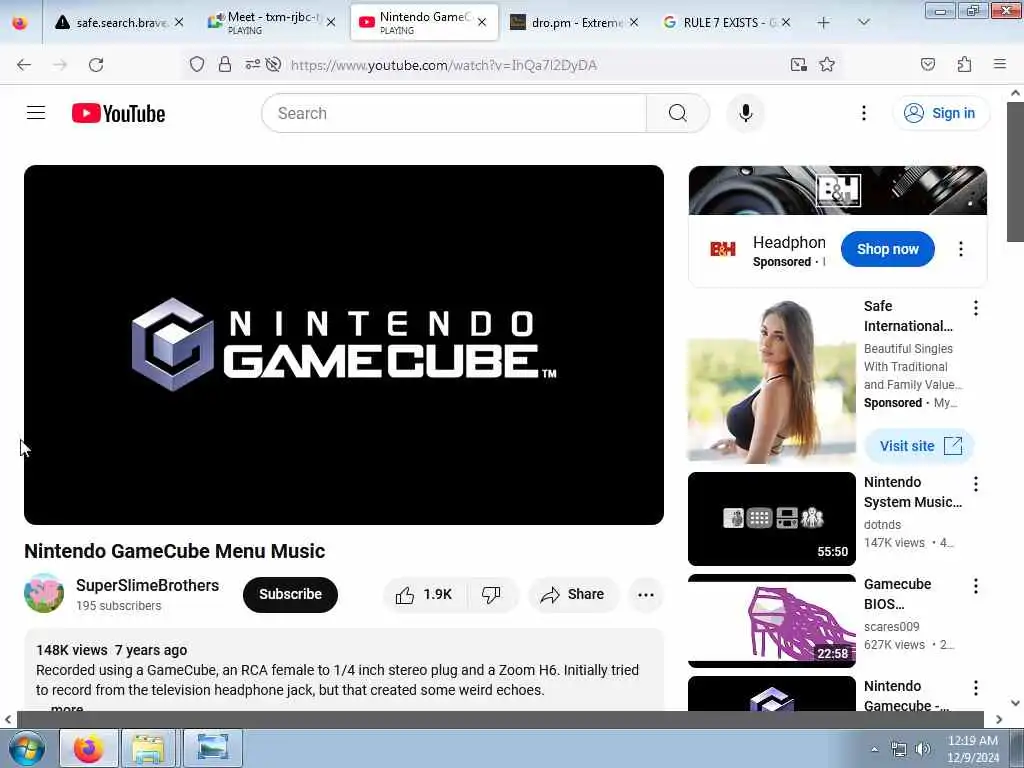Open the Windows Start menu
Image resolution: width=1024 pixels, height=768 pixels.
[x=27, y=748]
